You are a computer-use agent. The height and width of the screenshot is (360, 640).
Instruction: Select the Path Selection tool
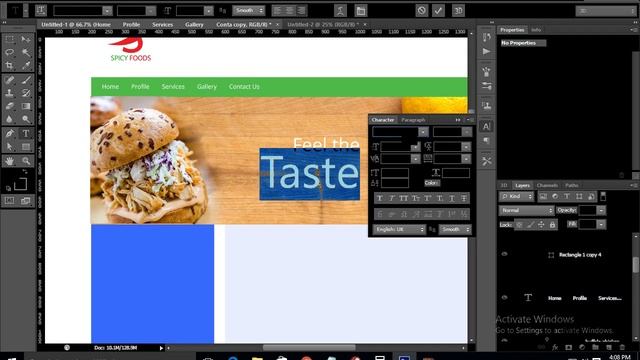click(9, 147)
